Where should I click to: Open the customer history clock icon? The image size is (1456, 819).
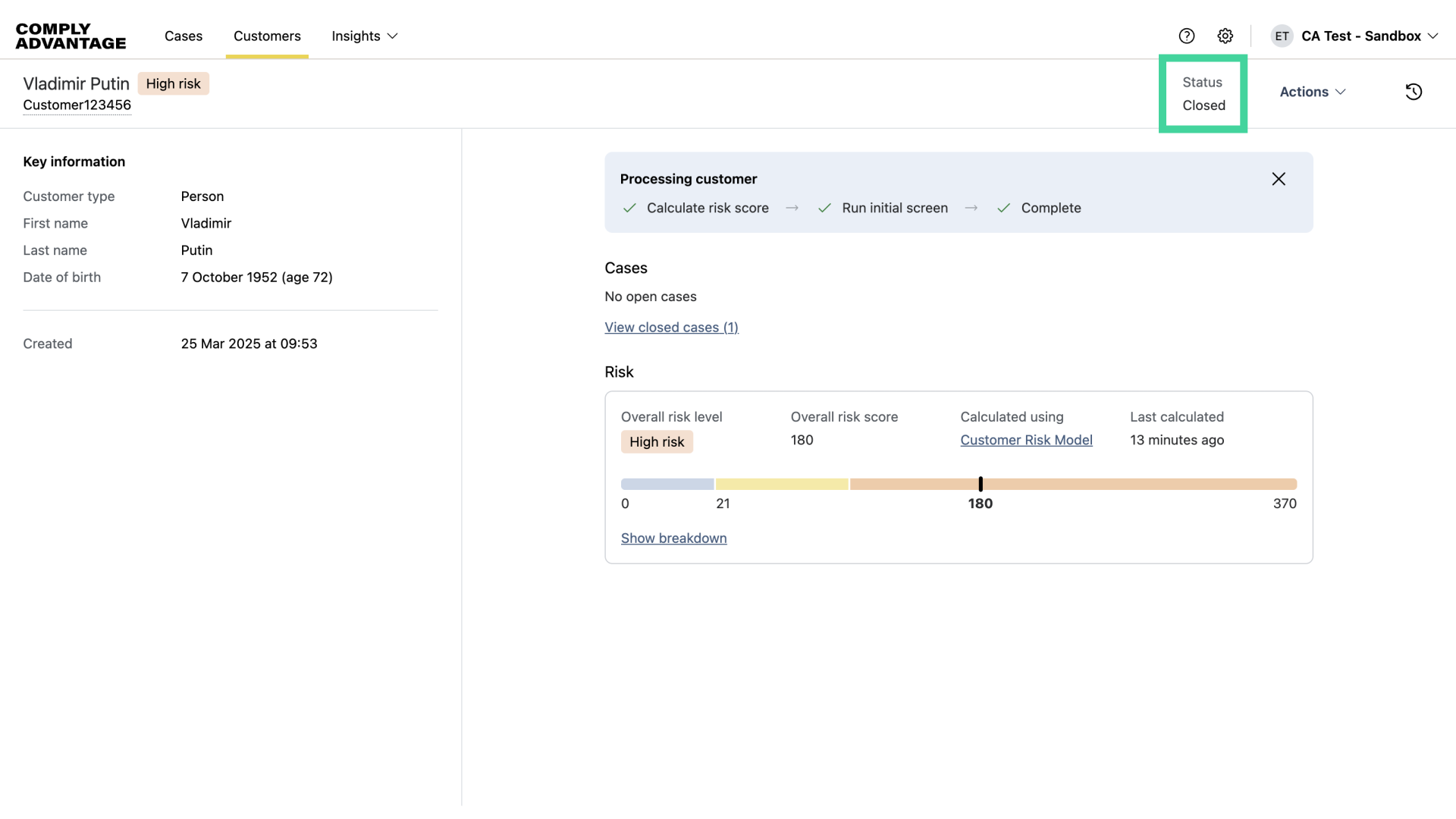point(1414,92)
